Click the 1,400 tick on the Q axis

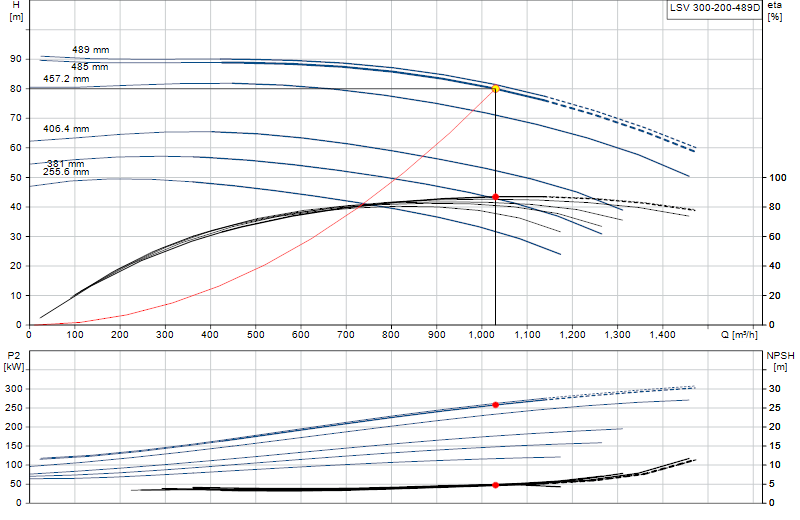pyautogui.click(x=662, y=335)
